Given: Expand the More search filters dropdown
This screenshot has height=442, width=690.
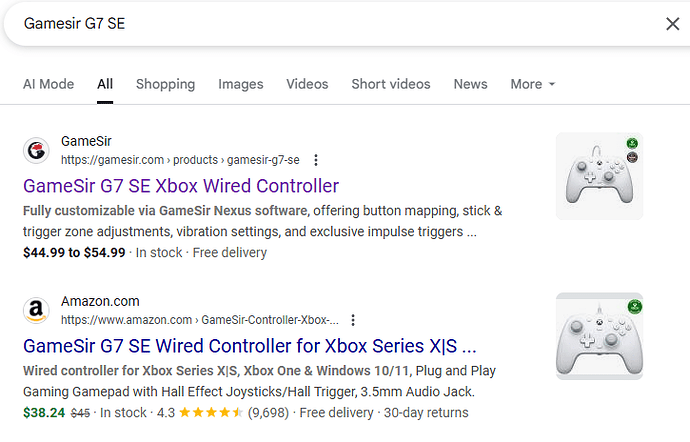Looking at the screenshot, I should [532, 84].
